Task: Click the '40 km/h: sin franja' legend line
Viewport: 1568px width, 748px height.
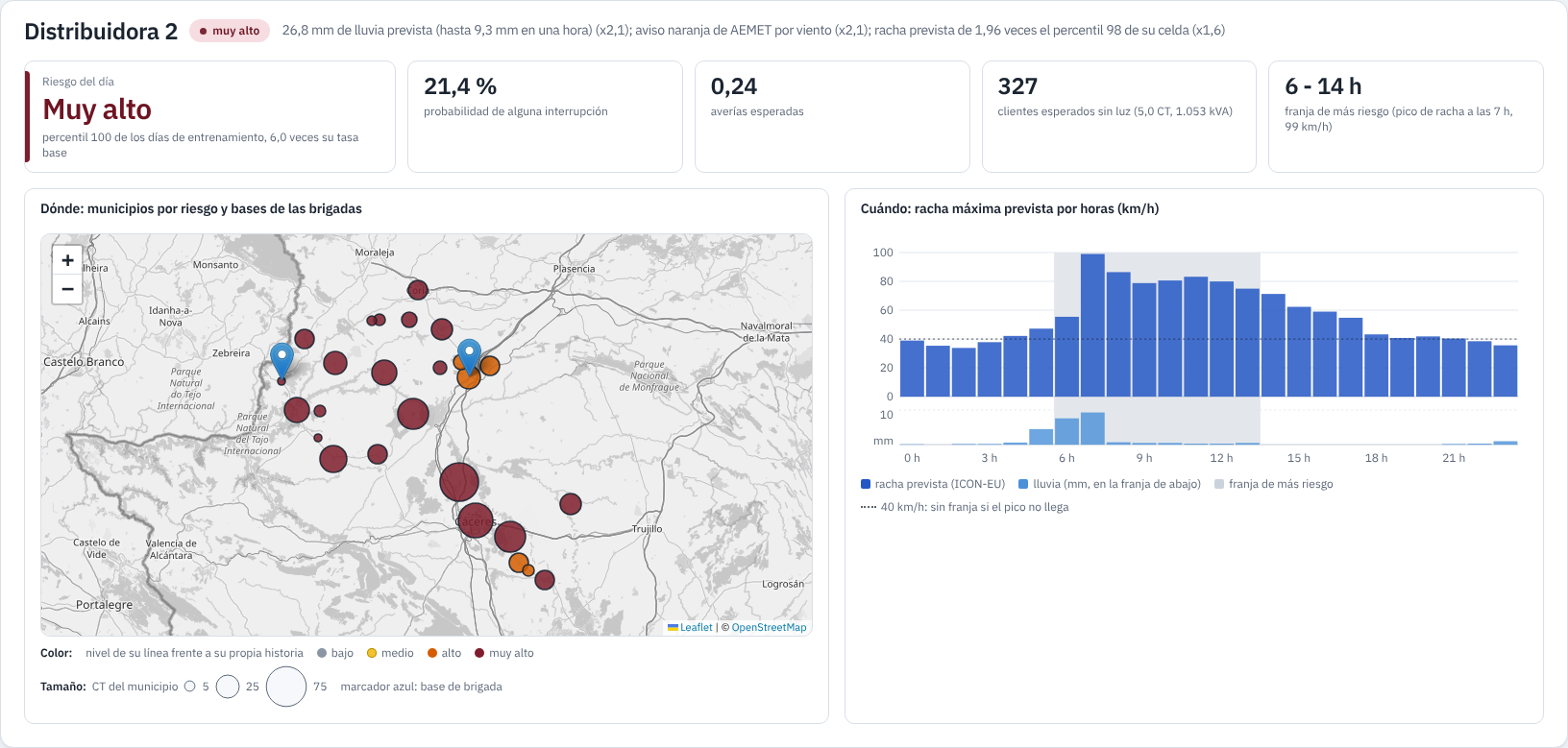Action: pos(965,507)
